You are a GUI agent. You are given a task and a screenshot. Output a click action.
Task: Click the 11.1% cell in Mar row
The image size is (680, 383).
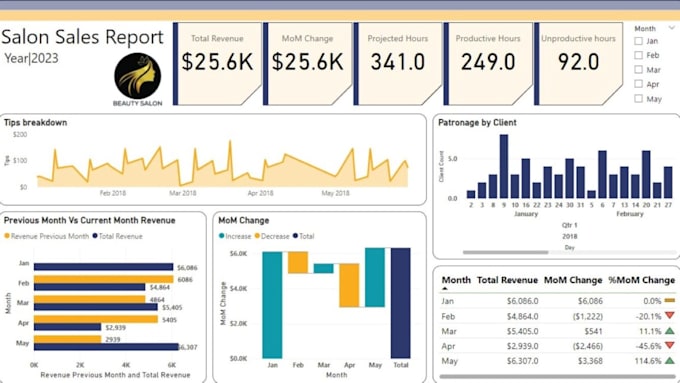[650, 331]
